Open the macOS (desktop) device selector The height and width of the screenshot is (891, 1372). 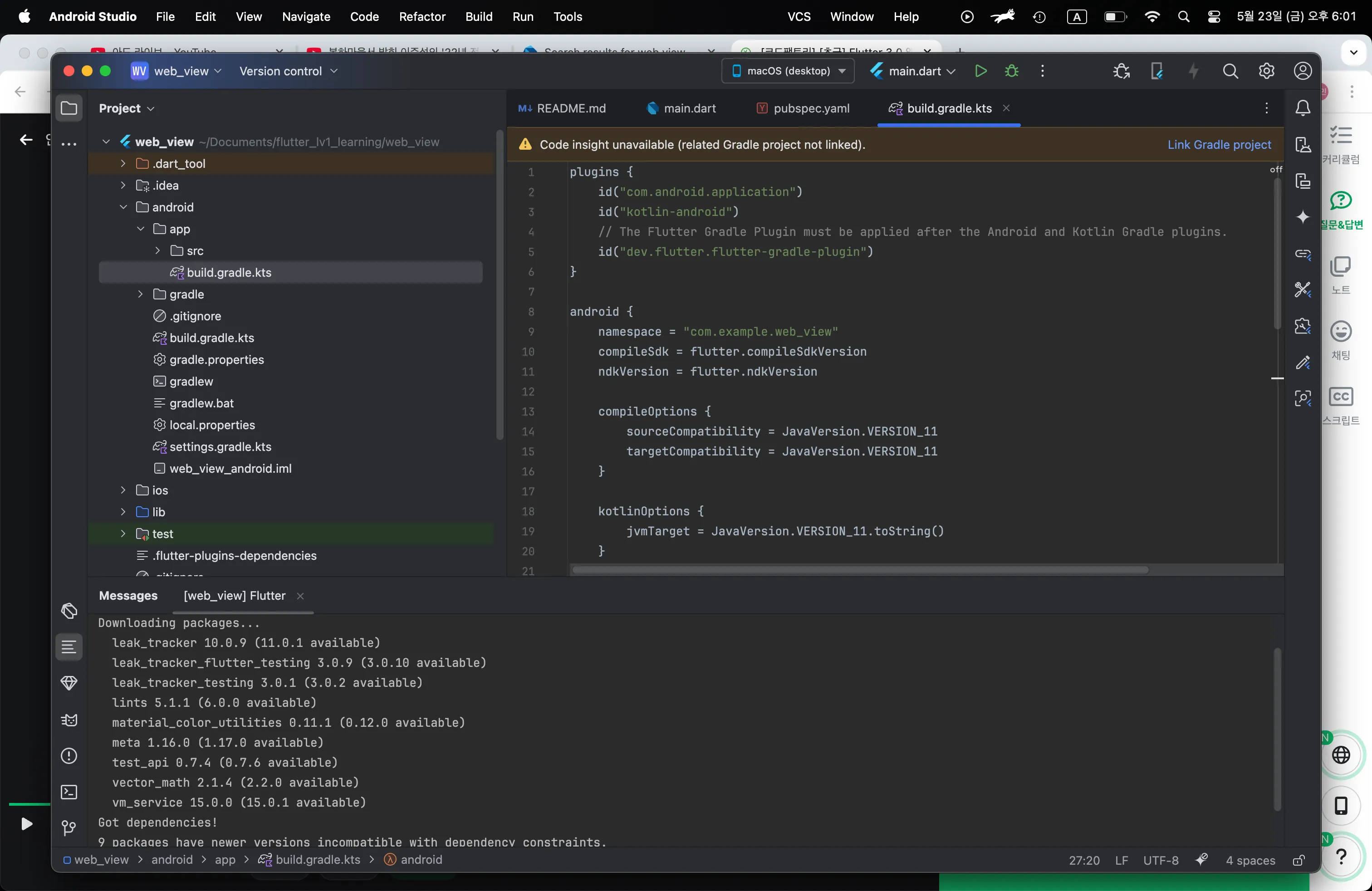coord(788,72)
